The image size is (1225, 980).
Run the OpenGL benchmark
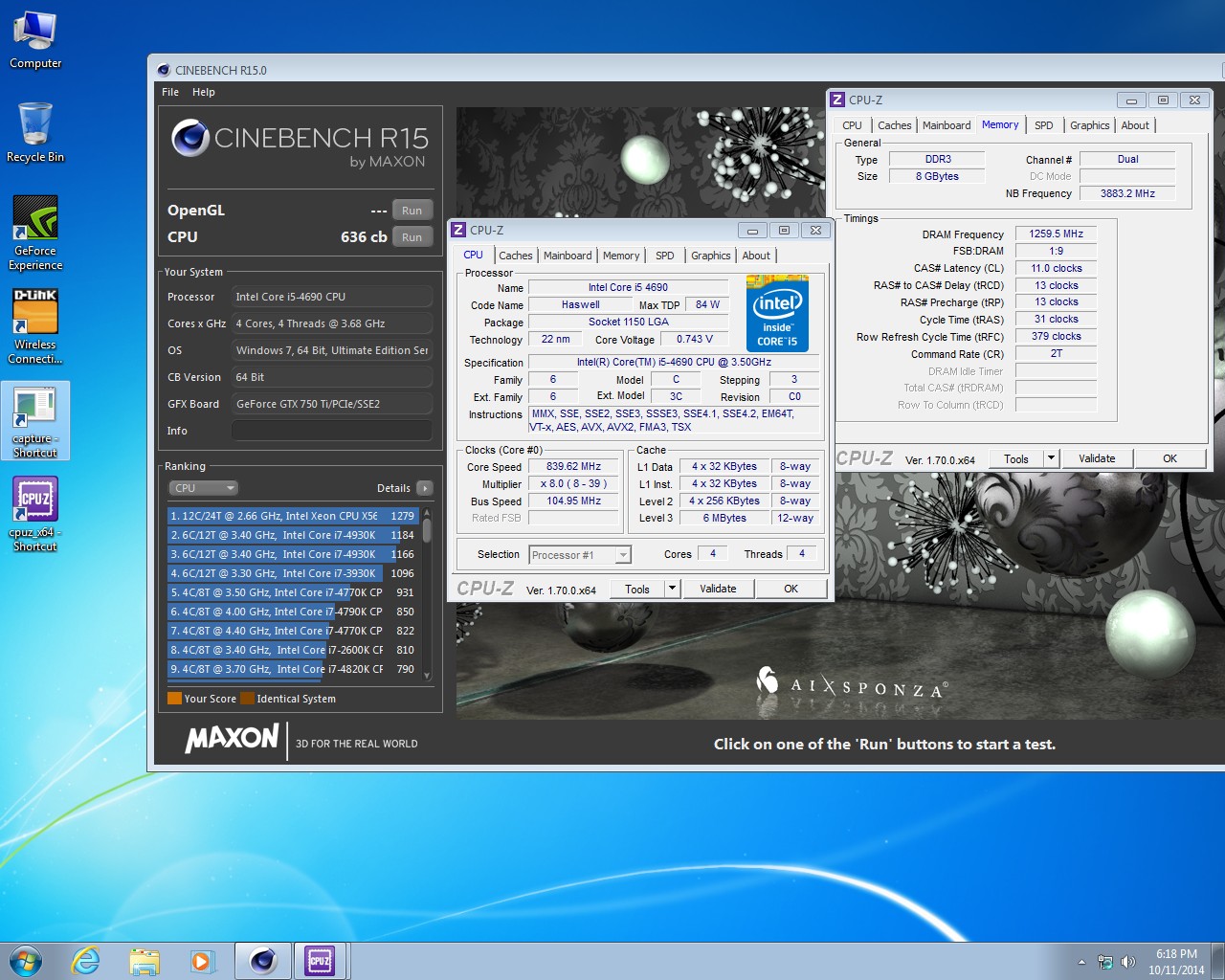coord(412,211)
